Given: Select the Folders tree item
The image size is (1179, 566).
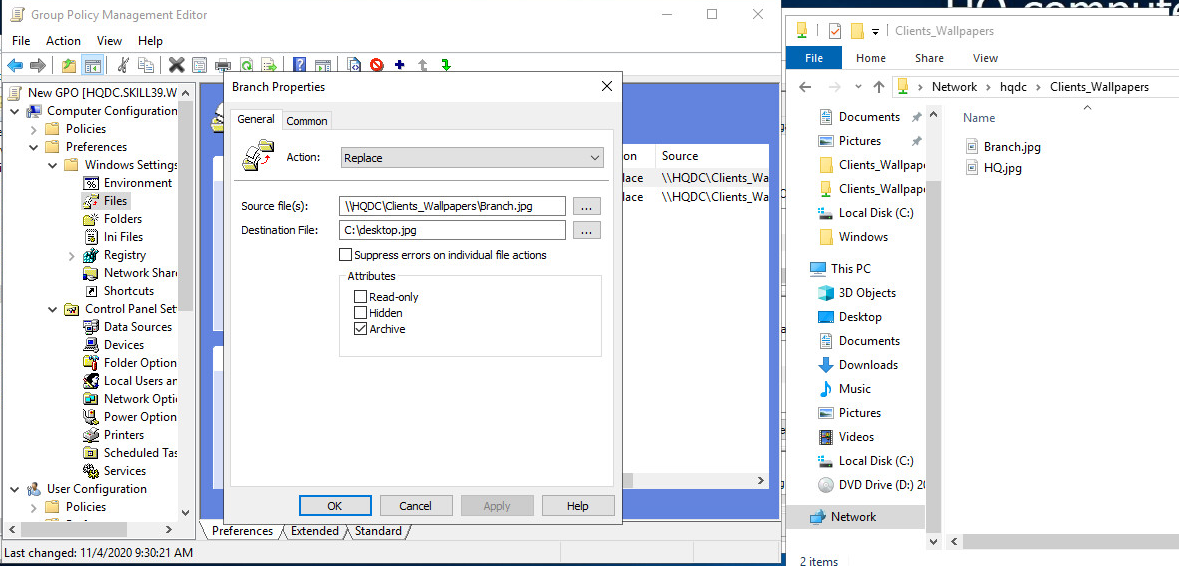Looking at the screenshot, I should pyautogui.click(x=123, y=219).
